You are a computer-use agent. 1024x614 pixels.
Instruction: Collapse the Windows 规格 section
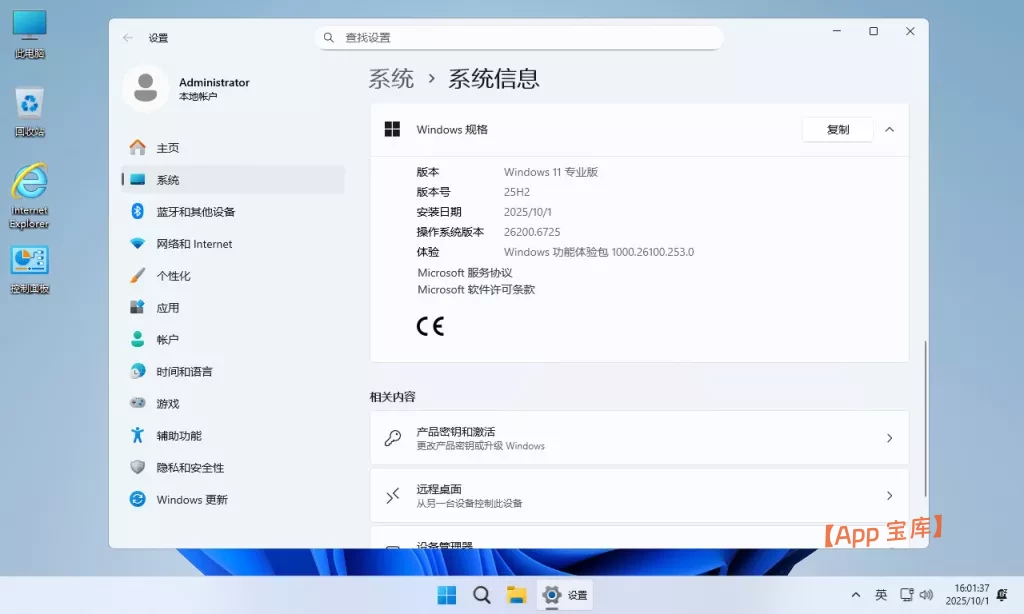point(889,129)
